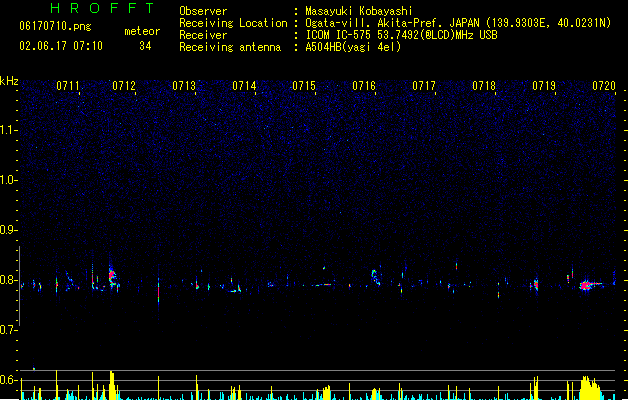Viewport: 629px width, 400px height.
Task: Click the 0711 time marker
Action: (x=68, y=86)
